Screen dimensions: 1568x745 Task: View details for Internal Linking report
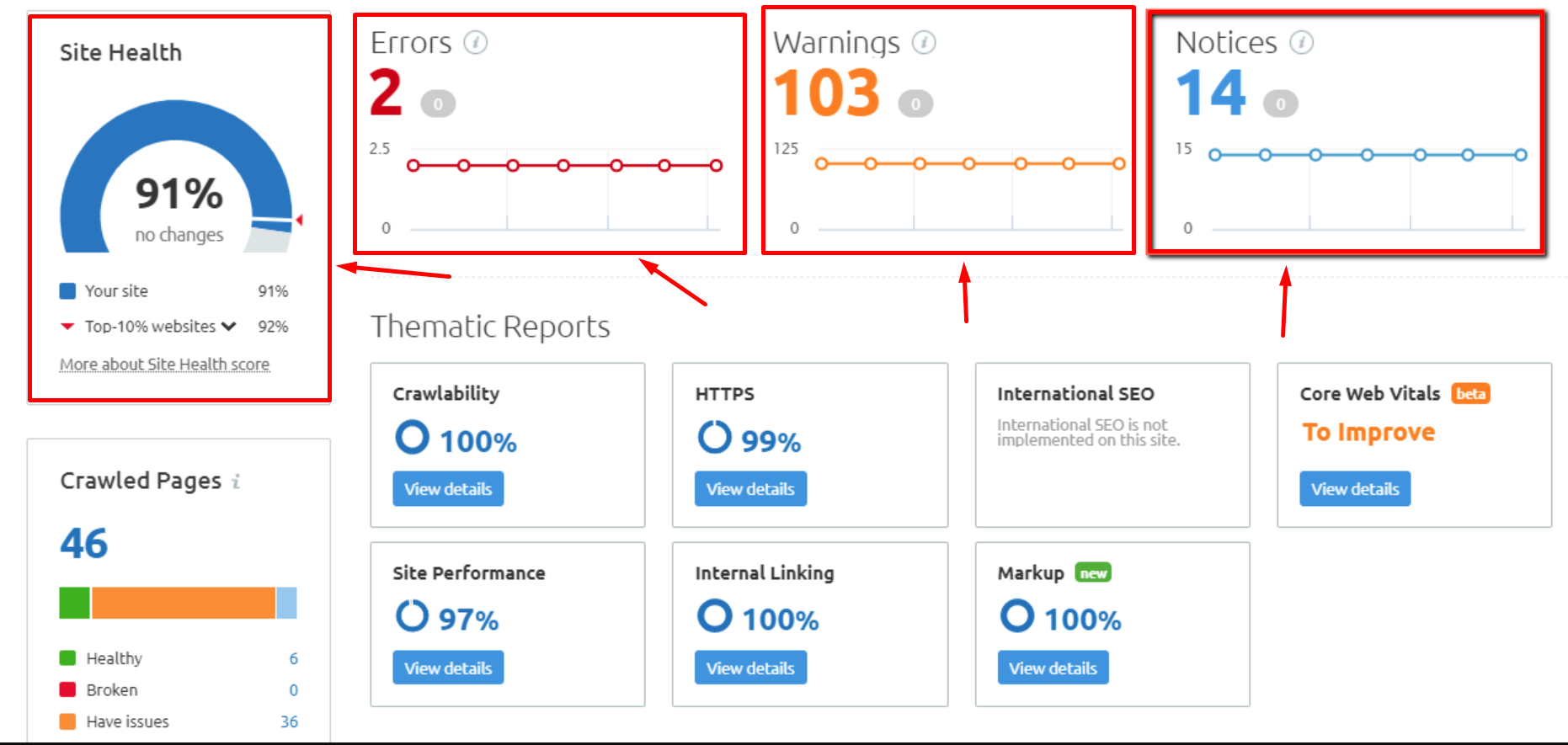click(750, 668)
